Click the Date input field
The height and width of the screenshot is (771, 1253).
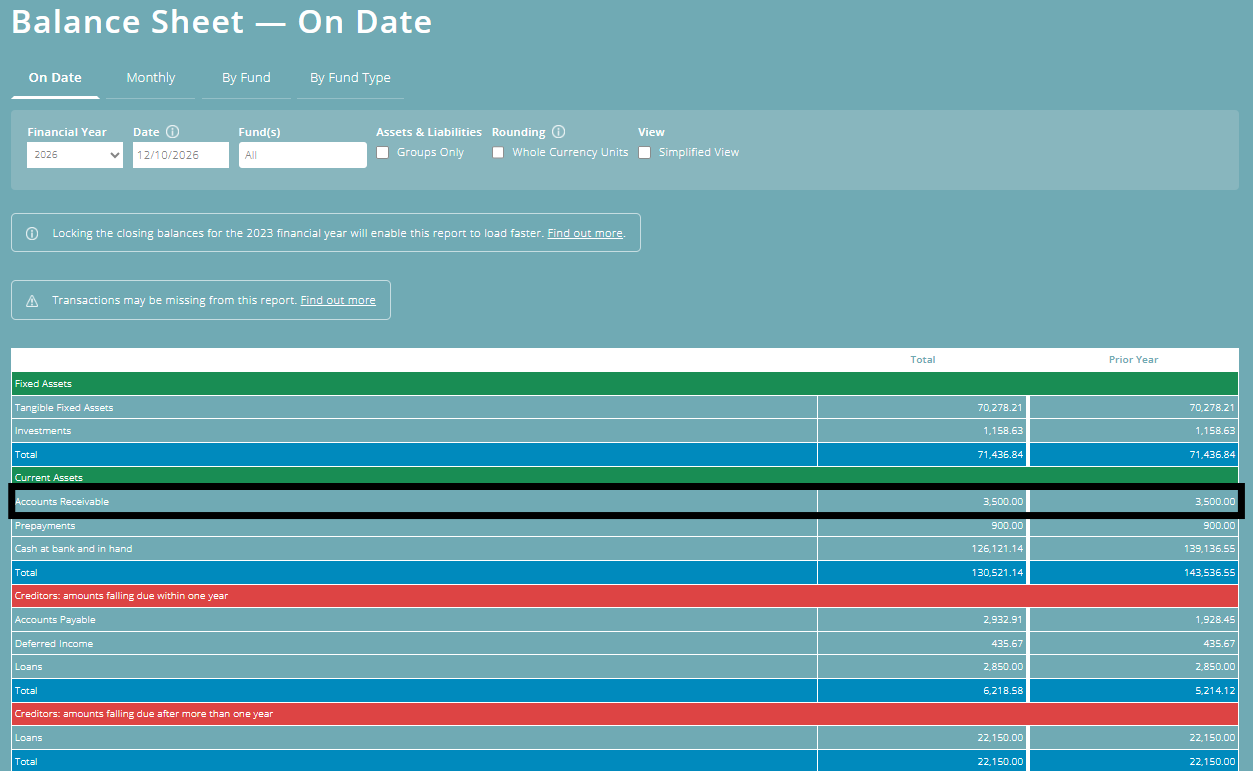181,155
